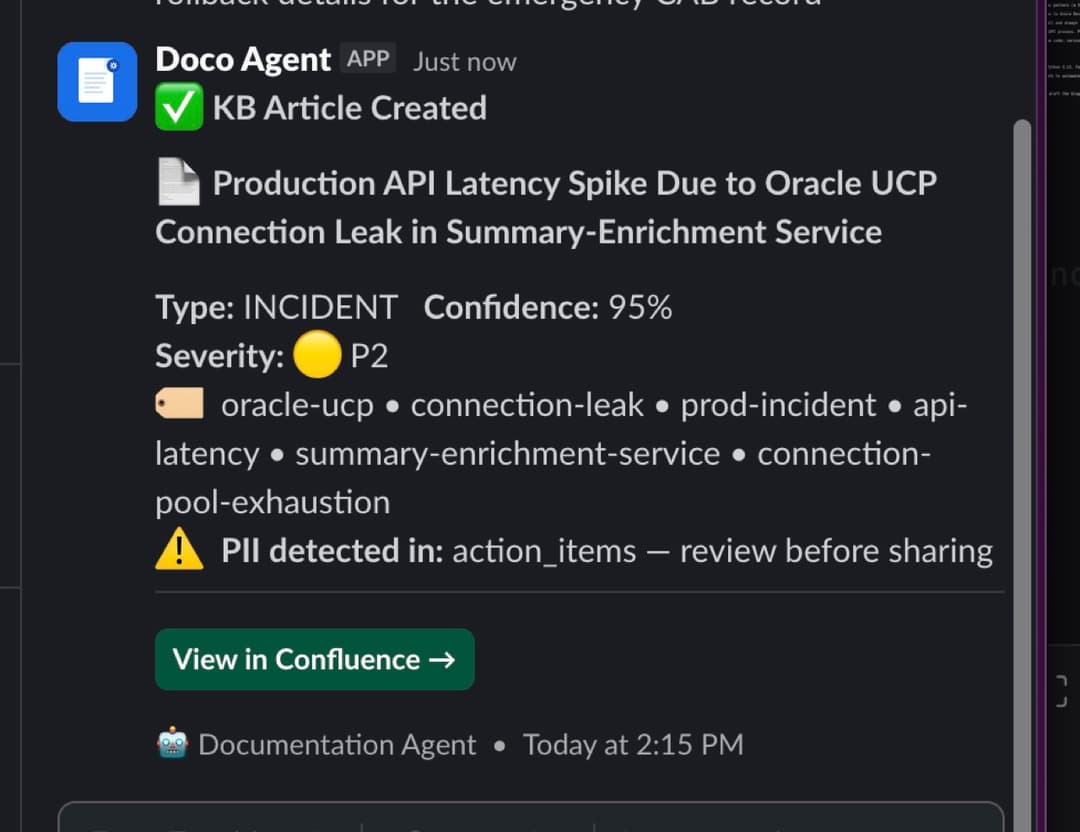Screen dimensions: 1080x832
Task: Click the document page emoji before the title
Action: [x=179, y=182]
